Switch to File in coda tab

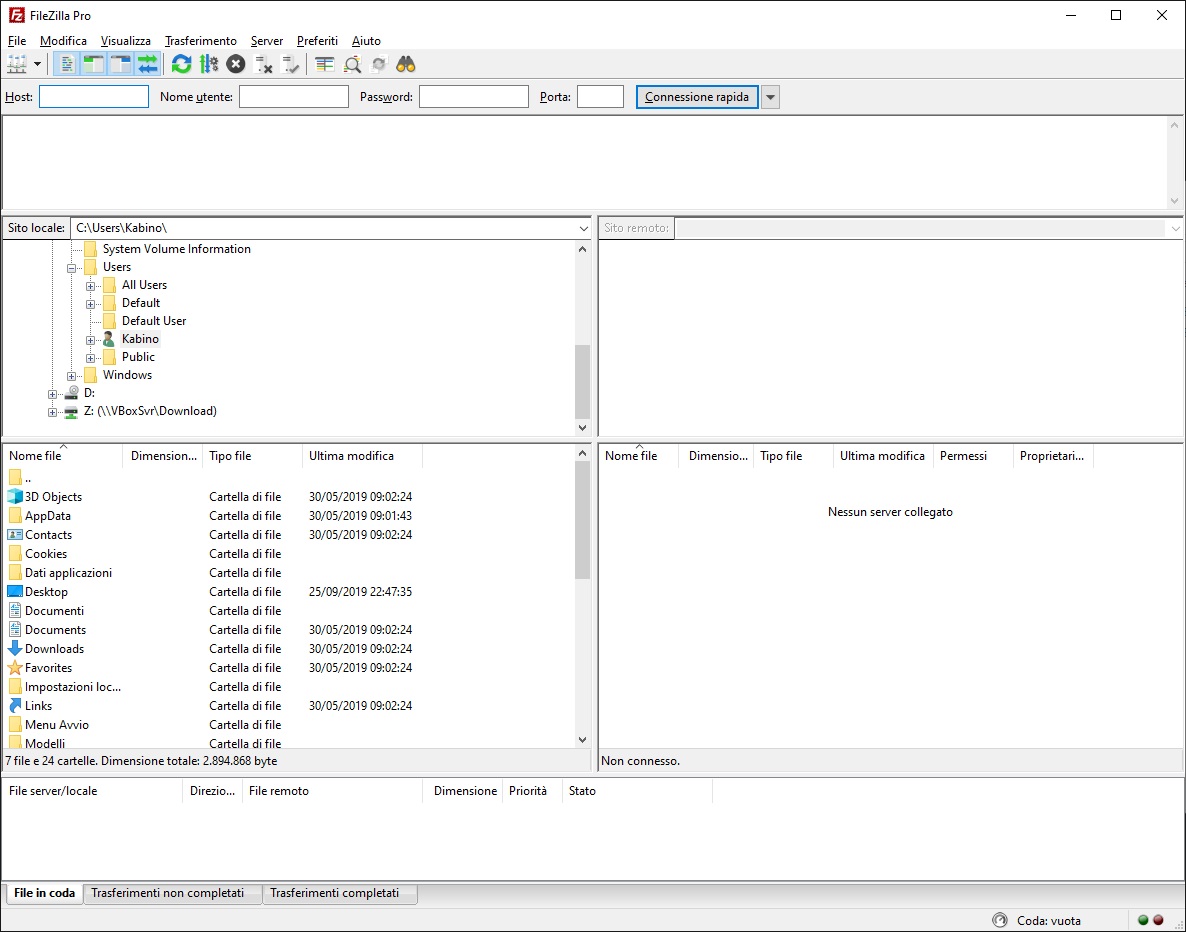(45, 893)
